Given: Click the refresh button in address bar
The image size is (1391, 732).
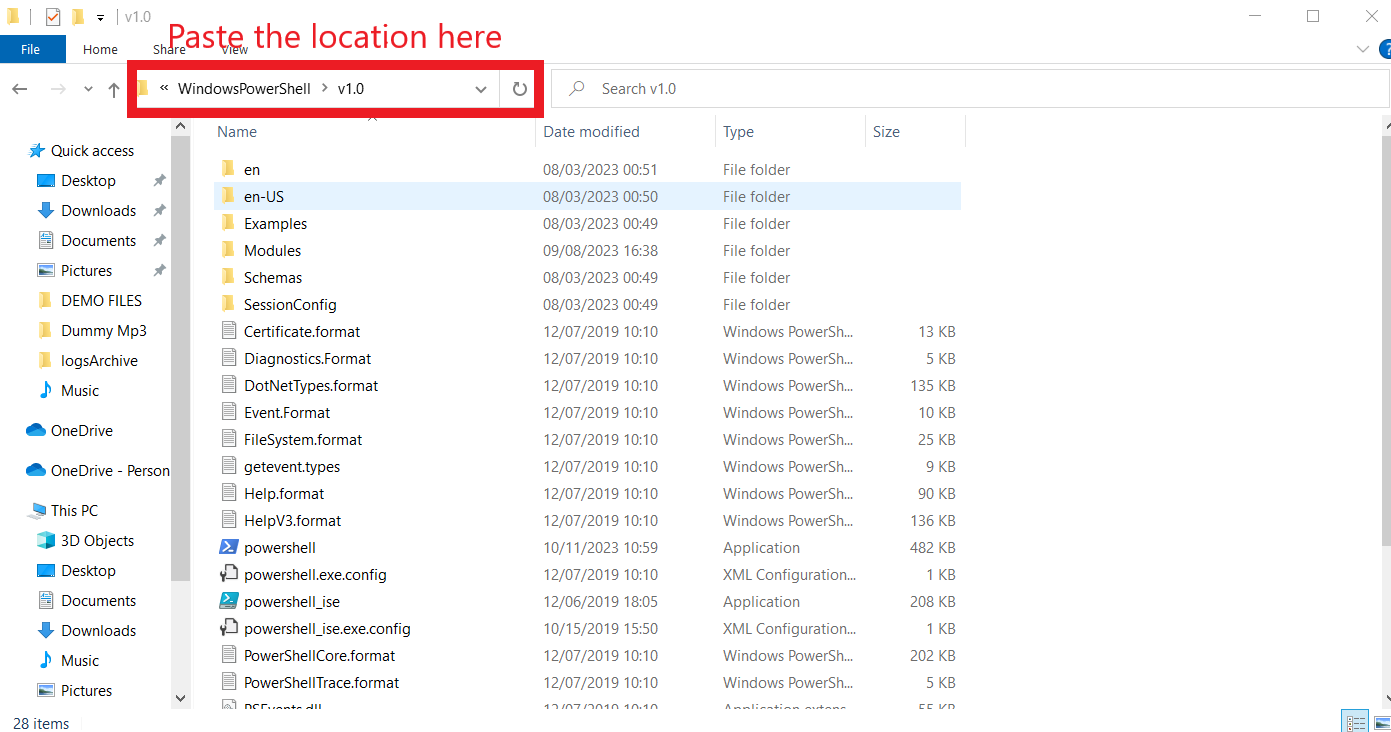Looking at the screenshot, I should (x=519, y=89).
